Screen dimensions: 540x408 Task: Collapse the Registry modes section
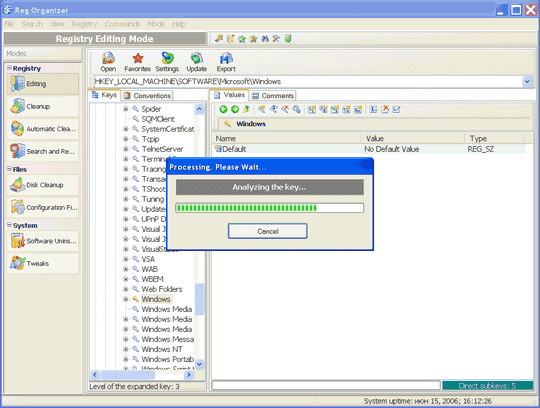pos(9,68)
